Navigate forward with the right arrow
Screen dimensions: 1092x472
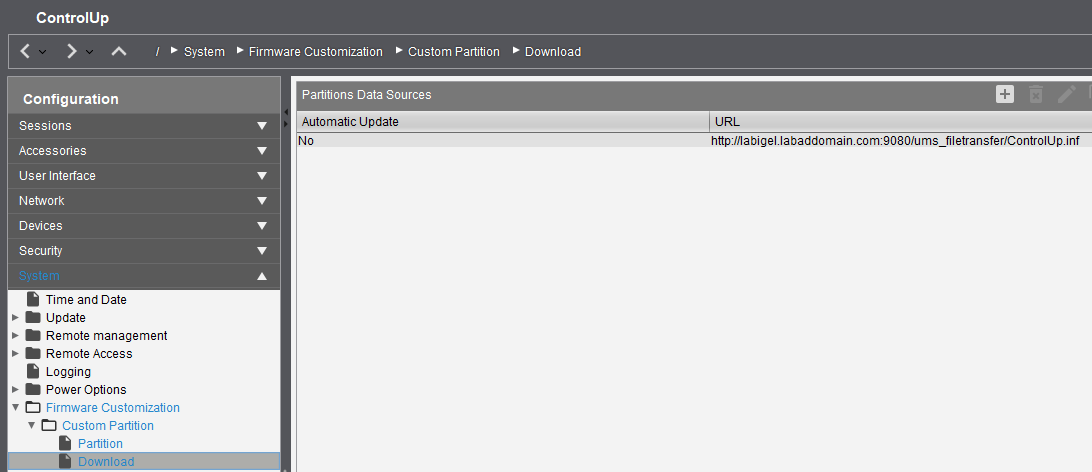click(x=71, y=51)
